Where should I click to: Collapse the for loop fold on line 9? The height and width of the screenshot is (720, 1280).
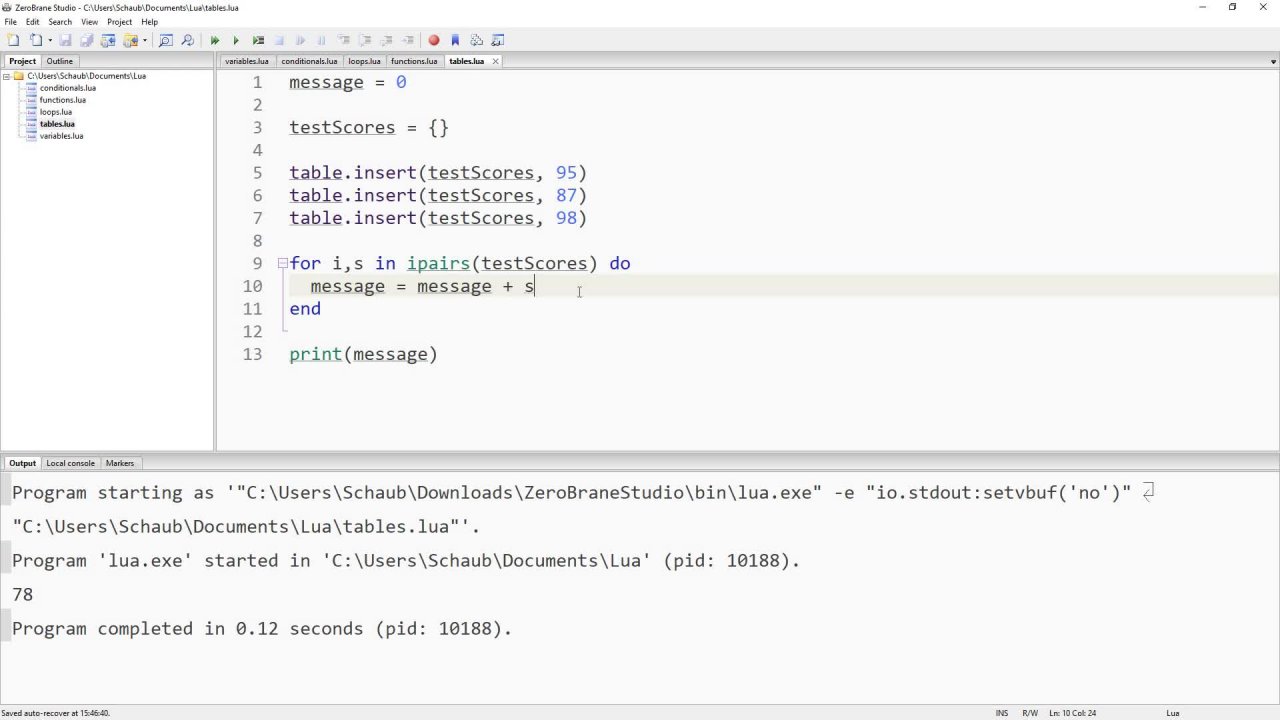coord(283,263)
